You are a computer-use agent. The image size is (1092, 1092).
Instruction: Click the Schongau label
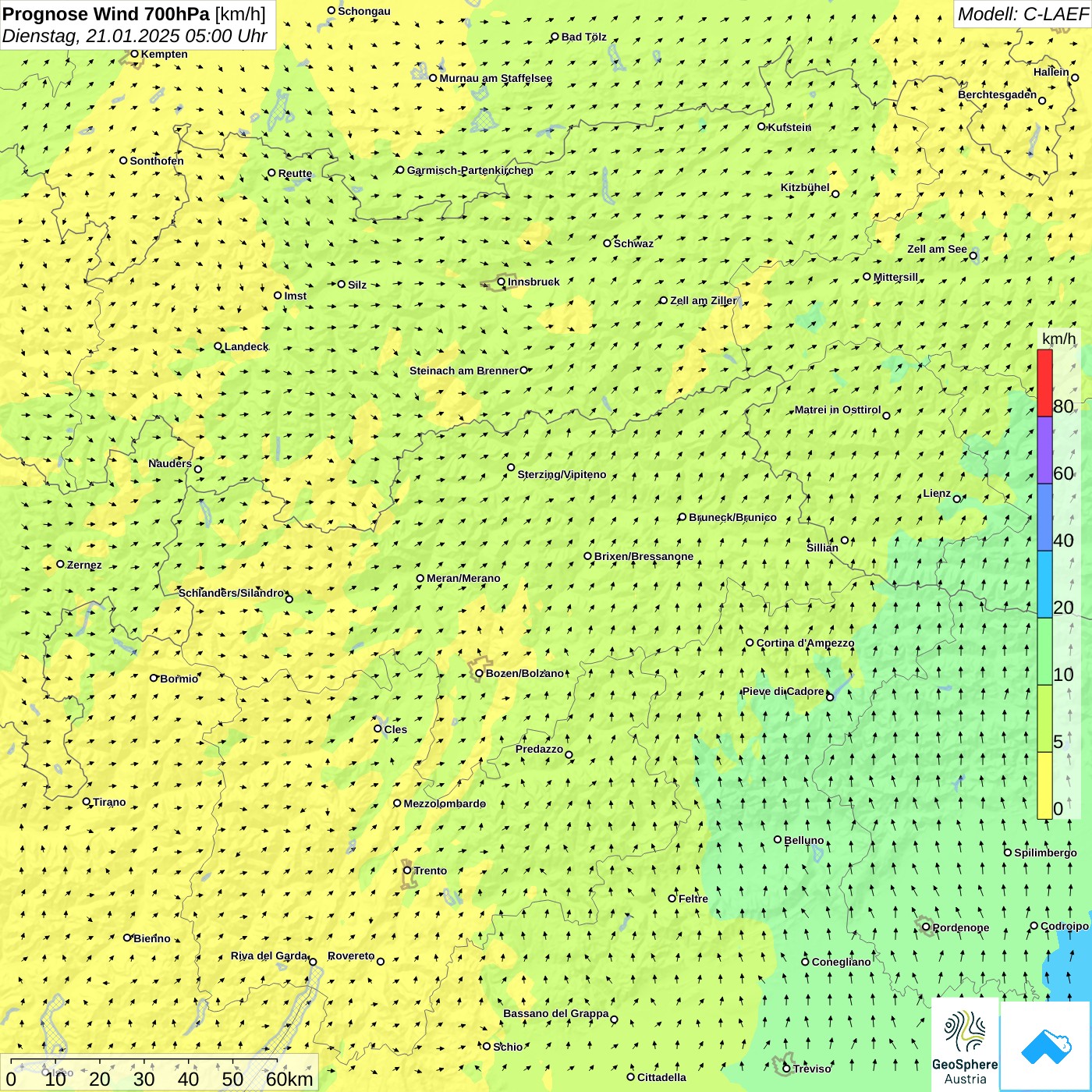tap(364, 11)
